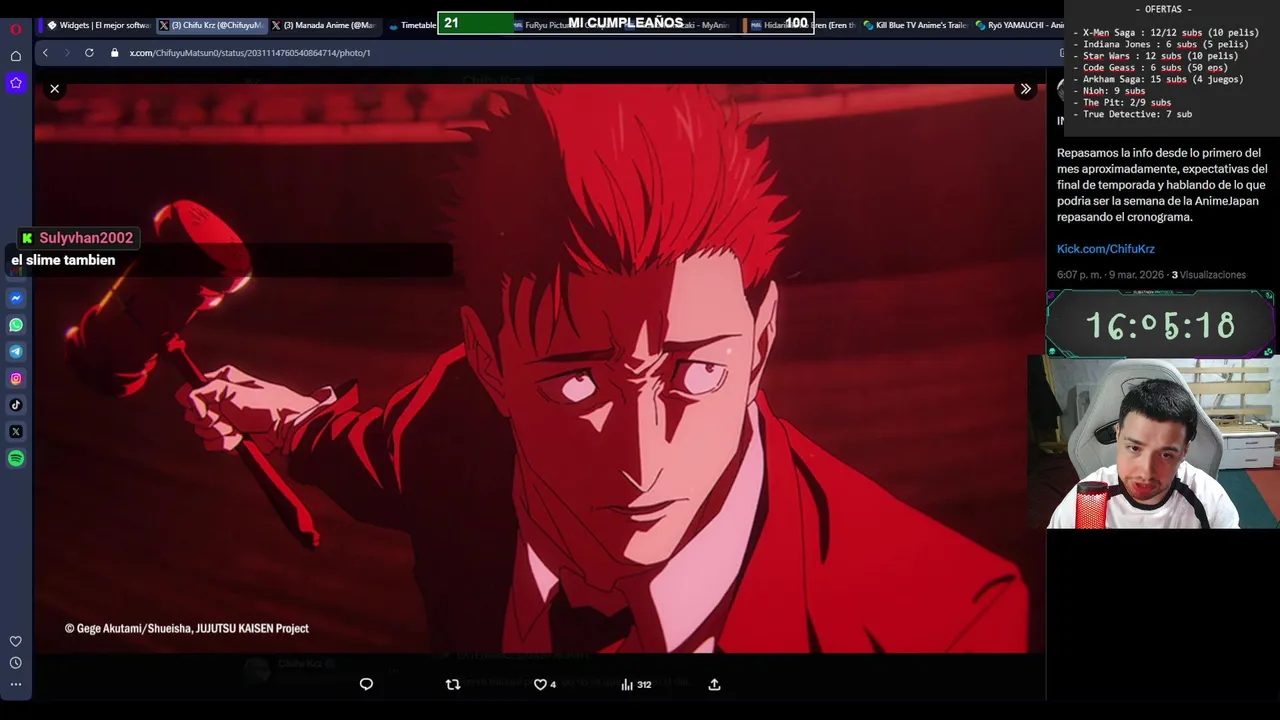Viewport: 1280px width, 720px height.
Task: Open TikTok in the Opera sidebar
Action: [x=16, y=405]
